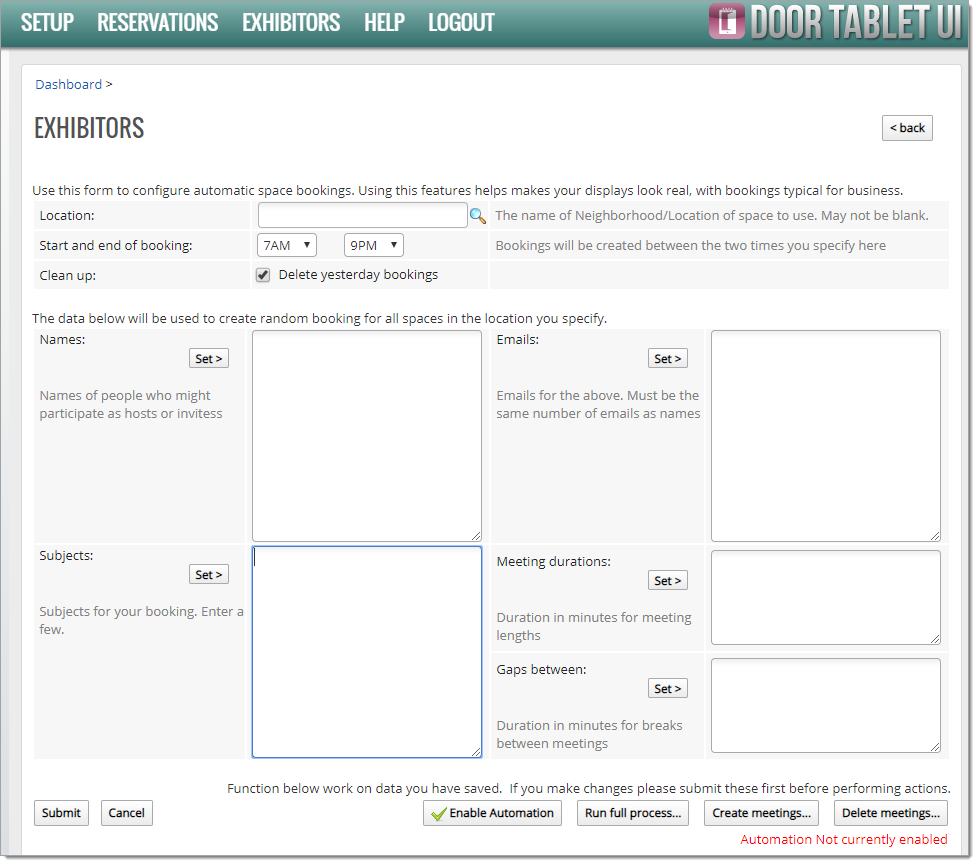Image resolution: width=977 pixels, height=864 pixels.
Task: Open the Setup menu
Action: click(x=47, y=22)
